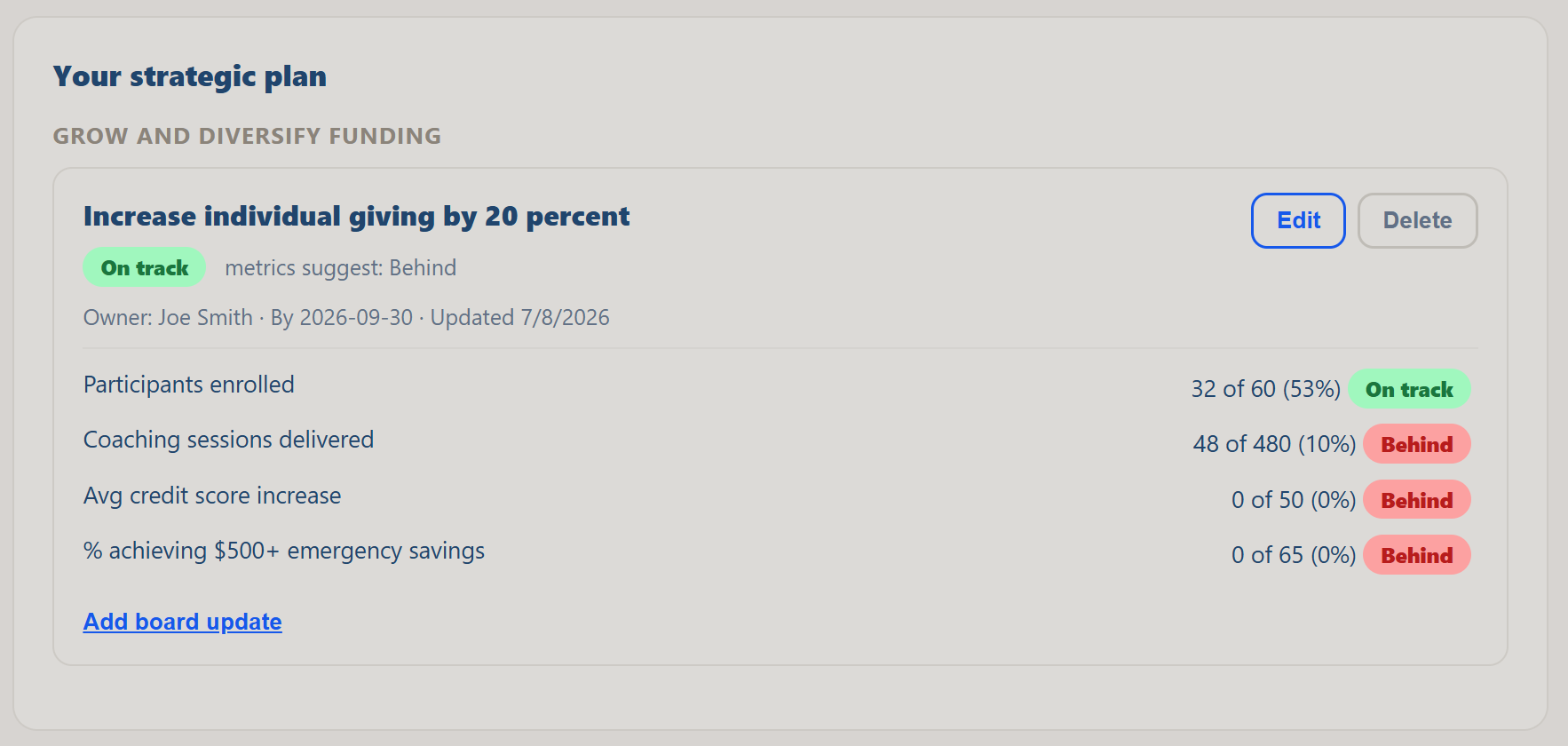Click the 0 of 50 (0%) value

point(1294,500)
